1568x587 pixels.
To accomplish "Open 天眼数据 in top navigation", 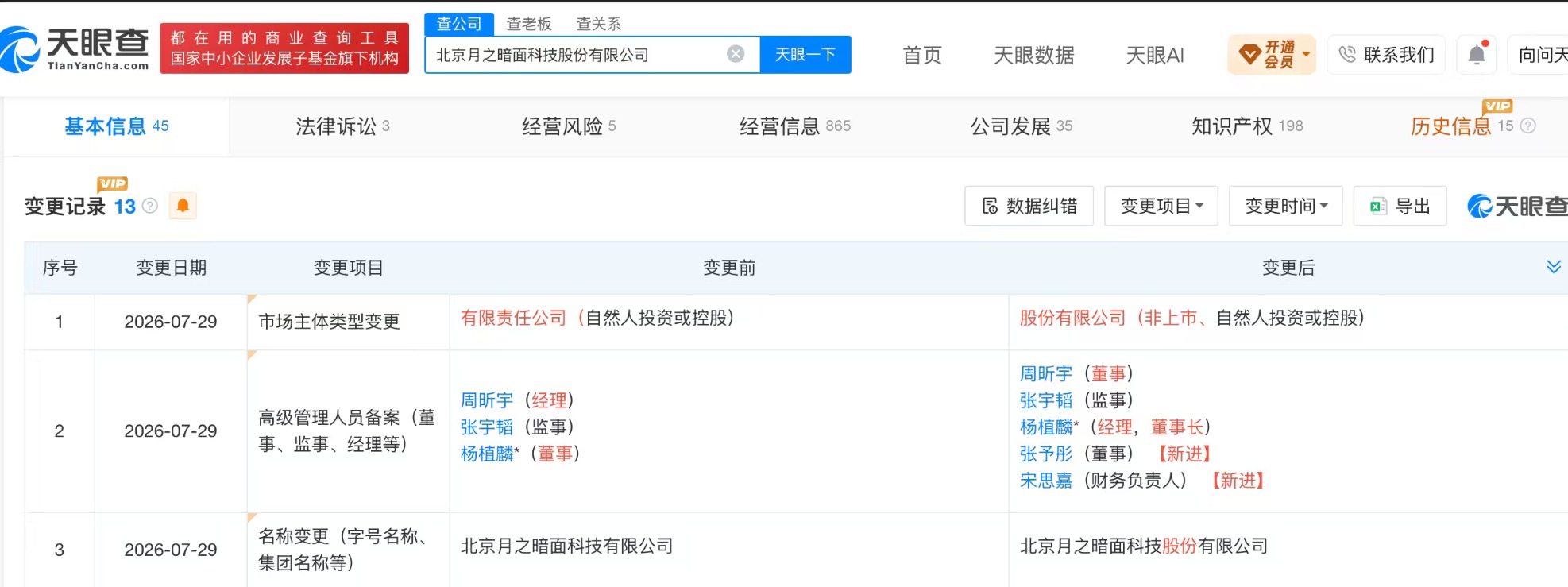I will pos(1034,55).
